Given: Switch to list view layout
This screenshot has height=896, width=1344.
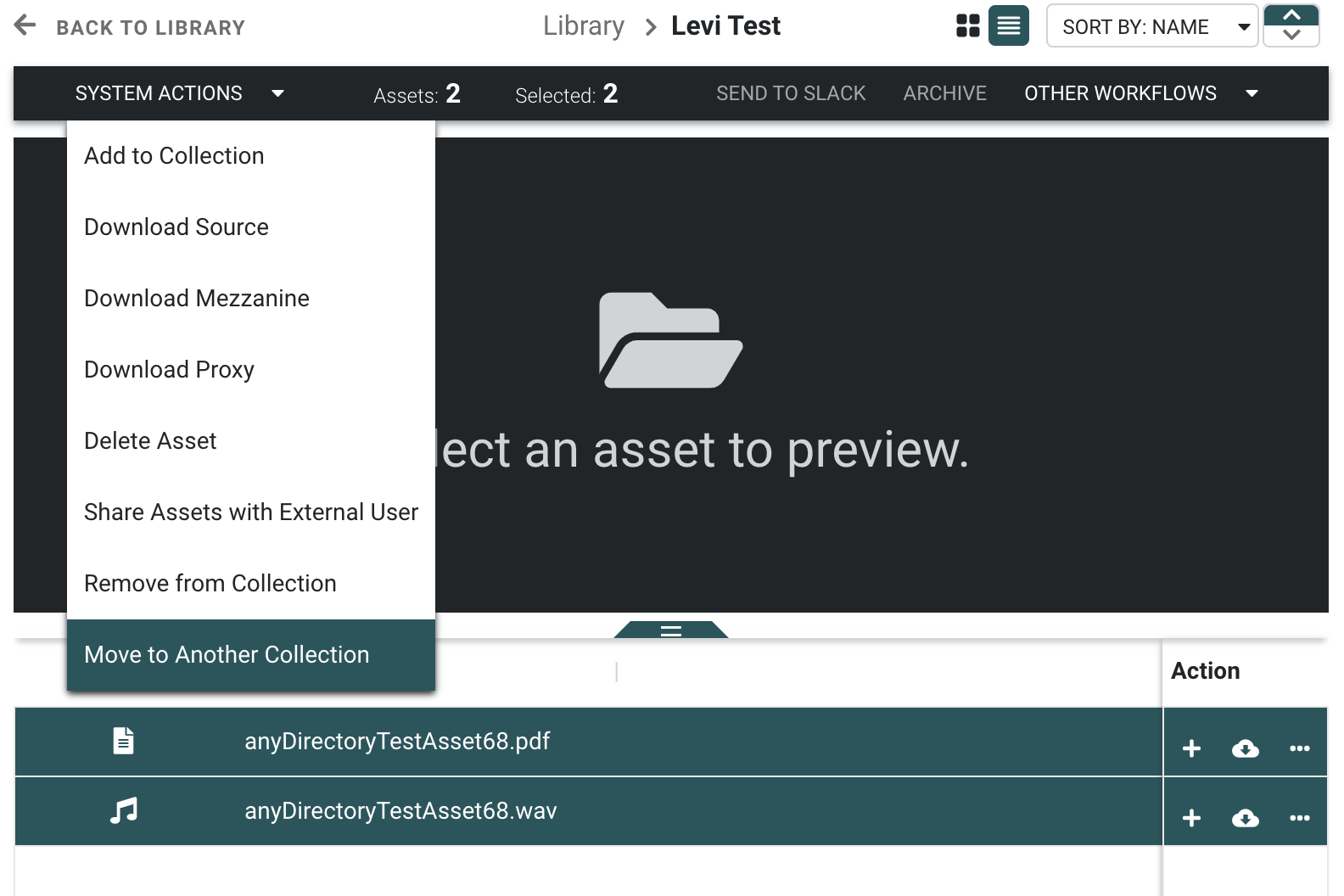Looking at the screenshot, I should pyautogui.click(x=1008, y=25).
